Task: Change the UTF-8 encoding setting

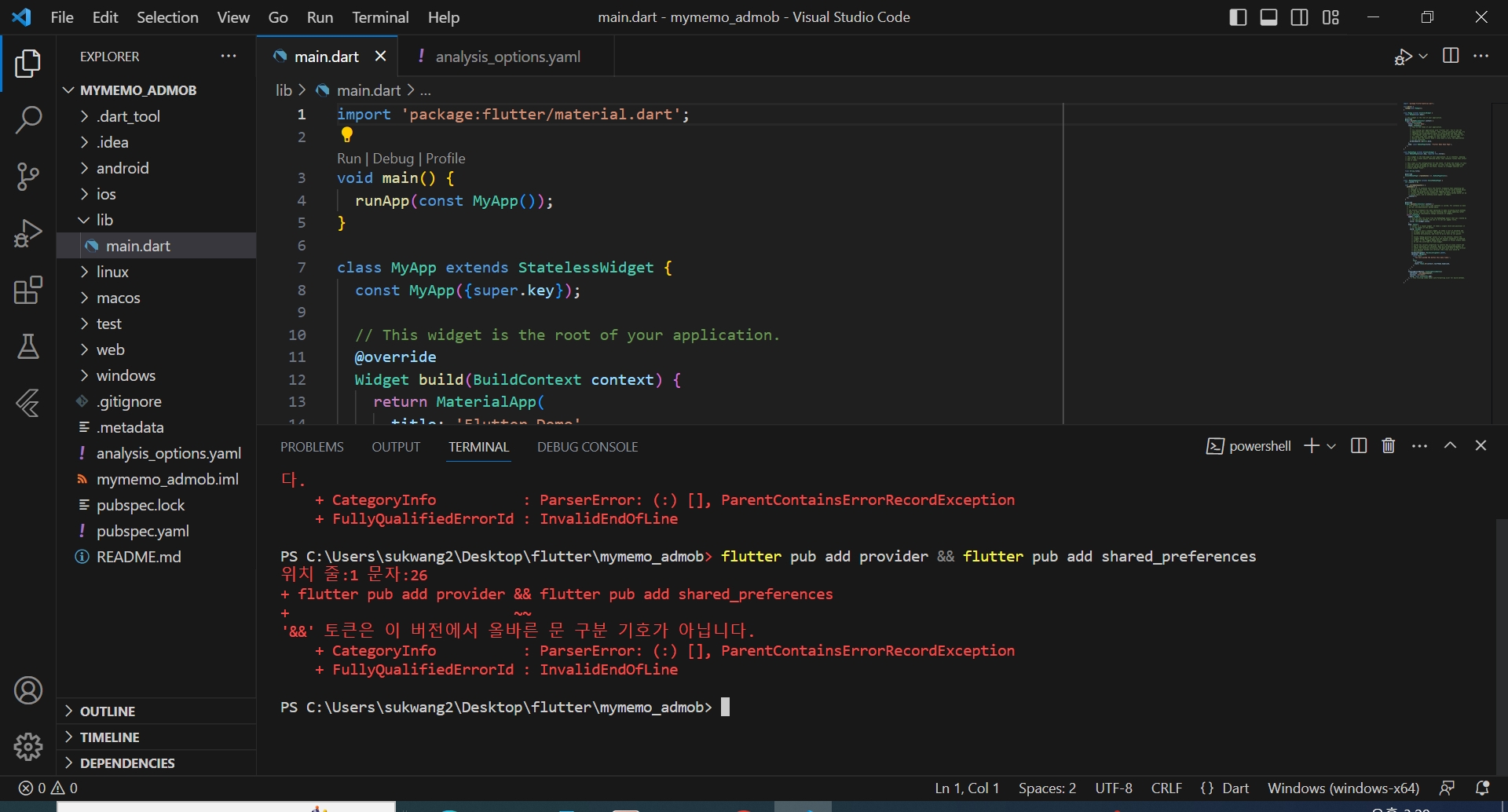Action: 1114,788
